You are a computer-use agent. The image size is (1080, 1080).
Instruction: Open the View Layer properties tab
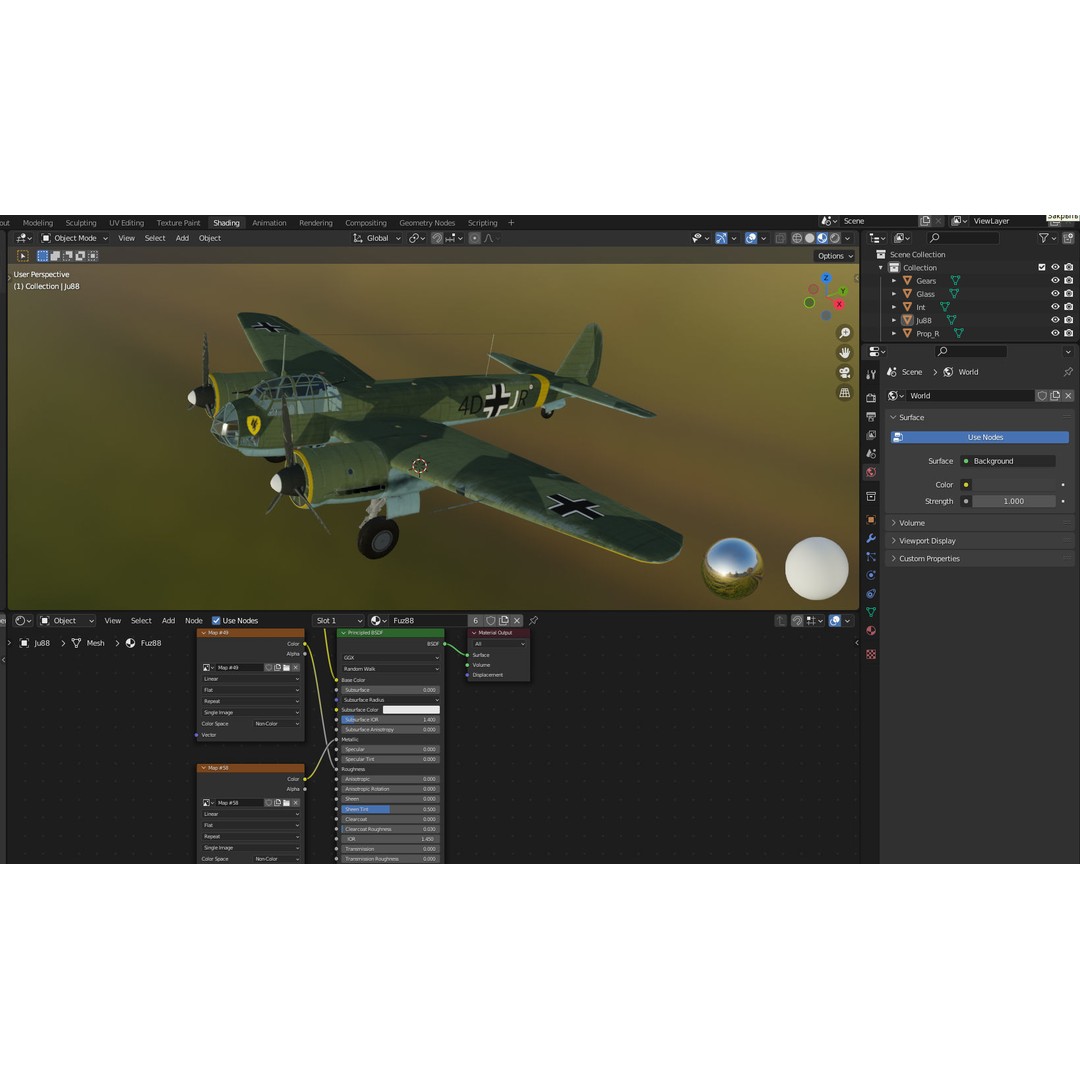click(x=871, y=435)
